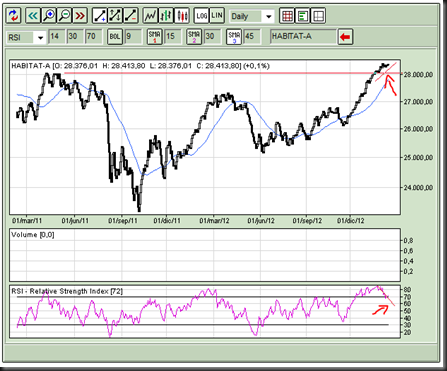Click the 01/dic/12 date label
The height and width of the screenshot is (371, 447).
[351, 221]
